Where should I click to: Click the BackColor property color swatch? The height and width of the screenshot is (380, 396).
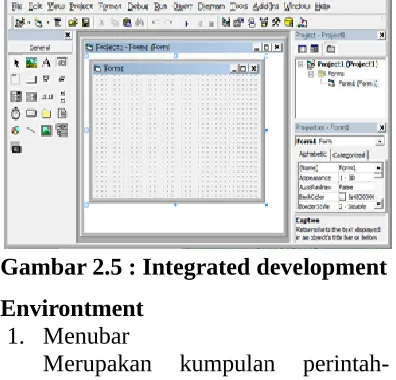point(342,197)
